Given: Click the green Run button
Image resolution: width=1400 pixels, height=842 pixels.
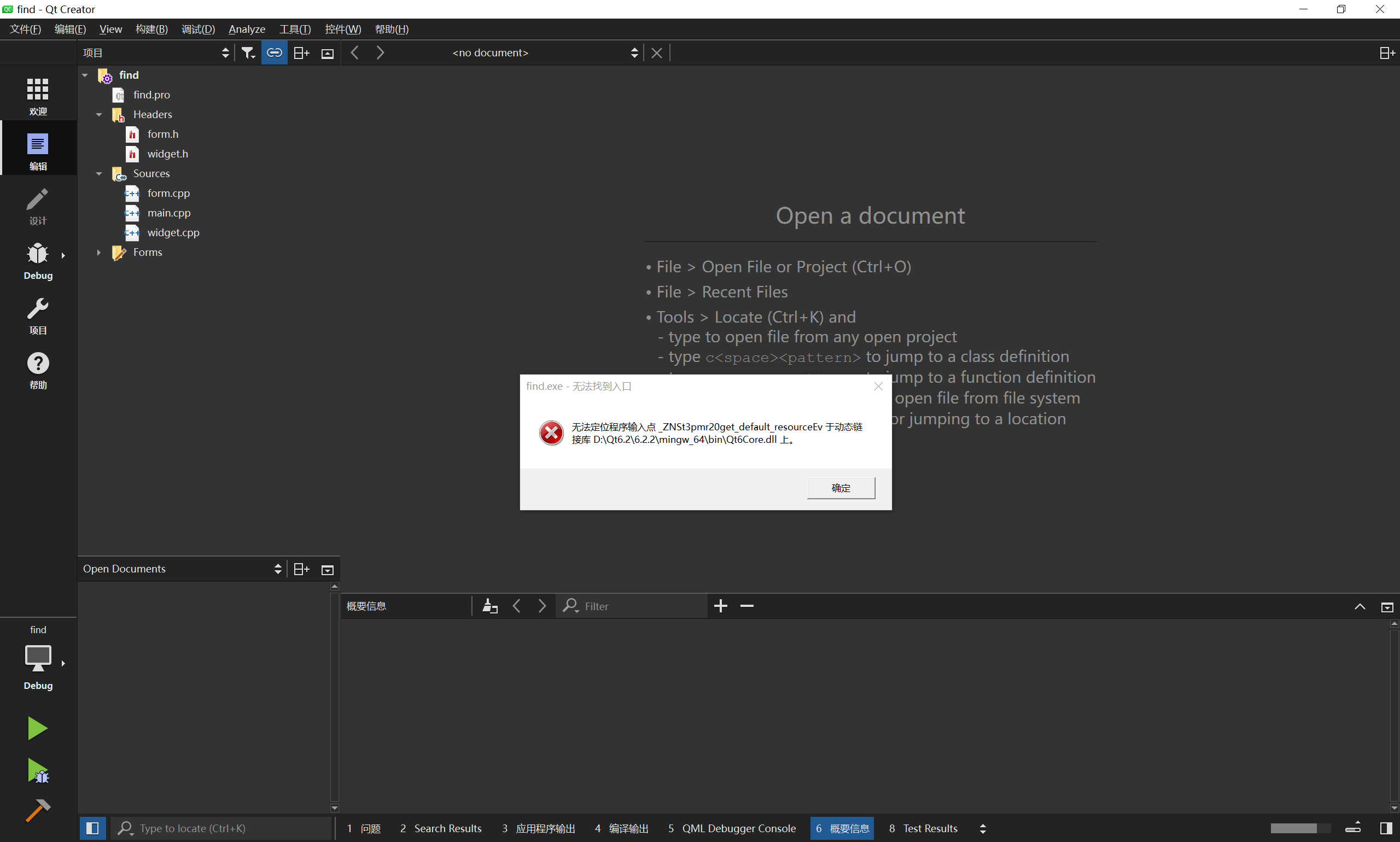Looking at the screenshot, I should click(x=37, y=728).
